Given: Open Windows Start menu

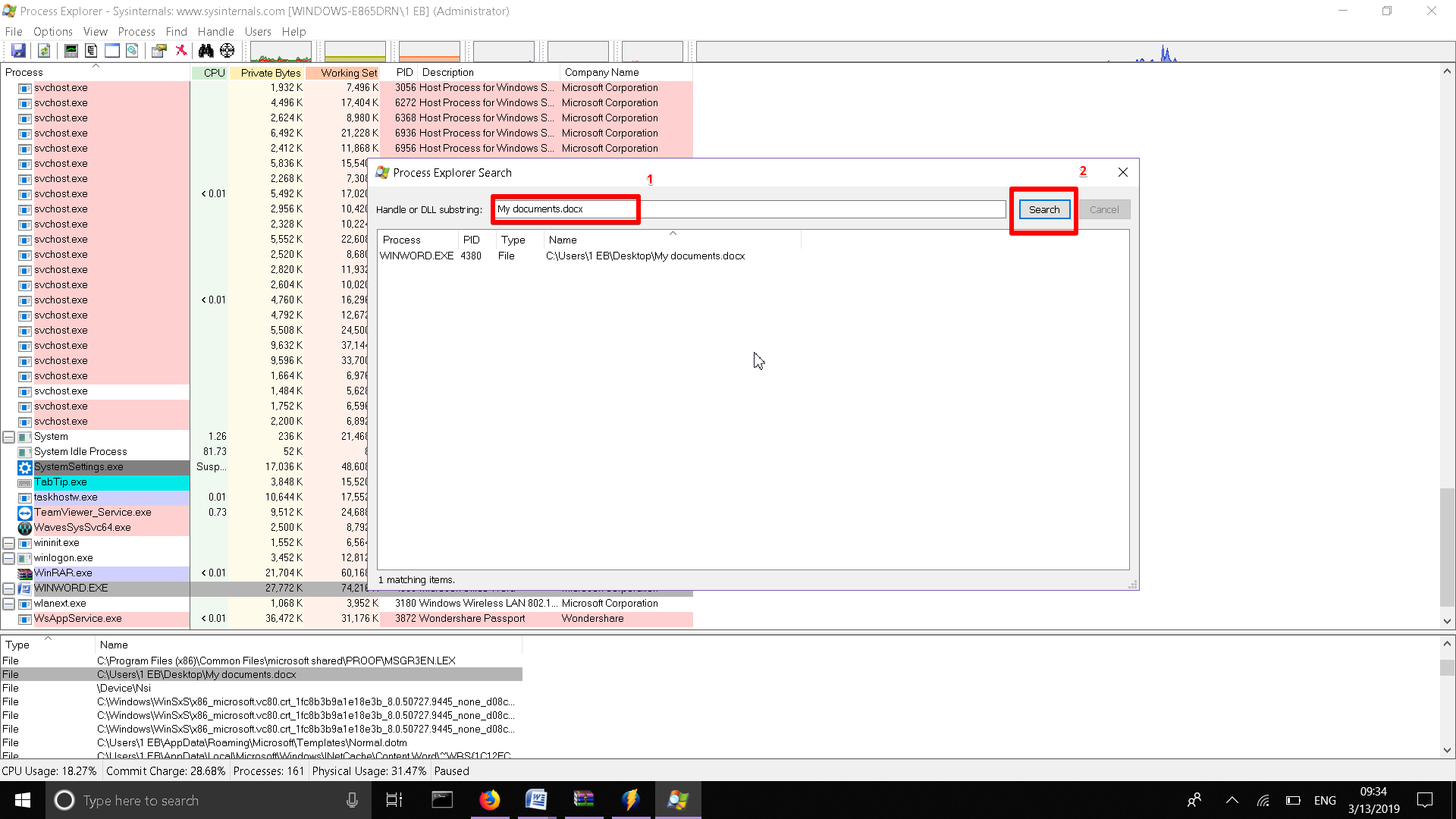Looking at the screenshot, I should click(x=23, y=800).
